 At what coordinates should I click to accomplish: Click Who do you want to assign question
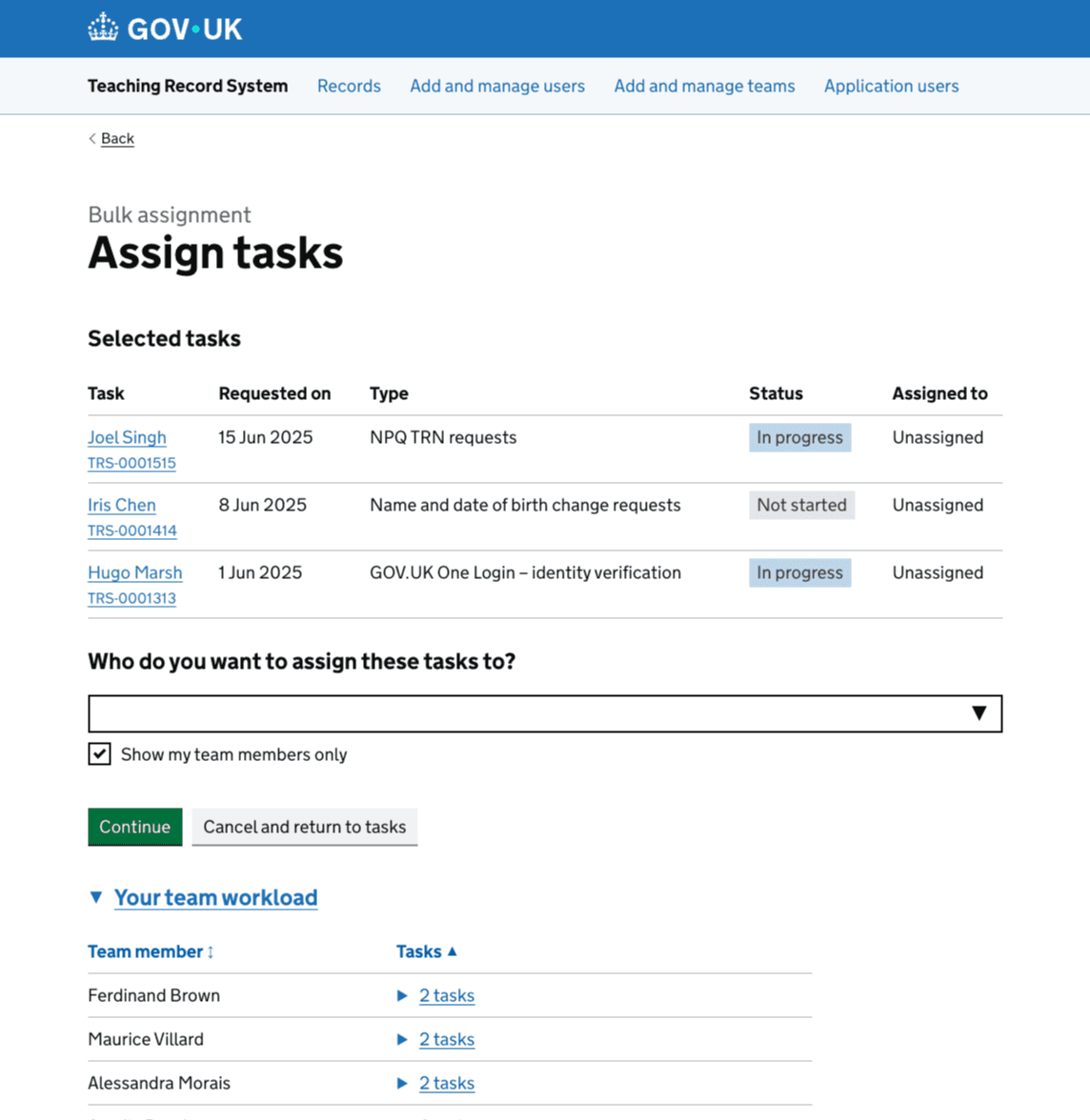coord(302,661)
